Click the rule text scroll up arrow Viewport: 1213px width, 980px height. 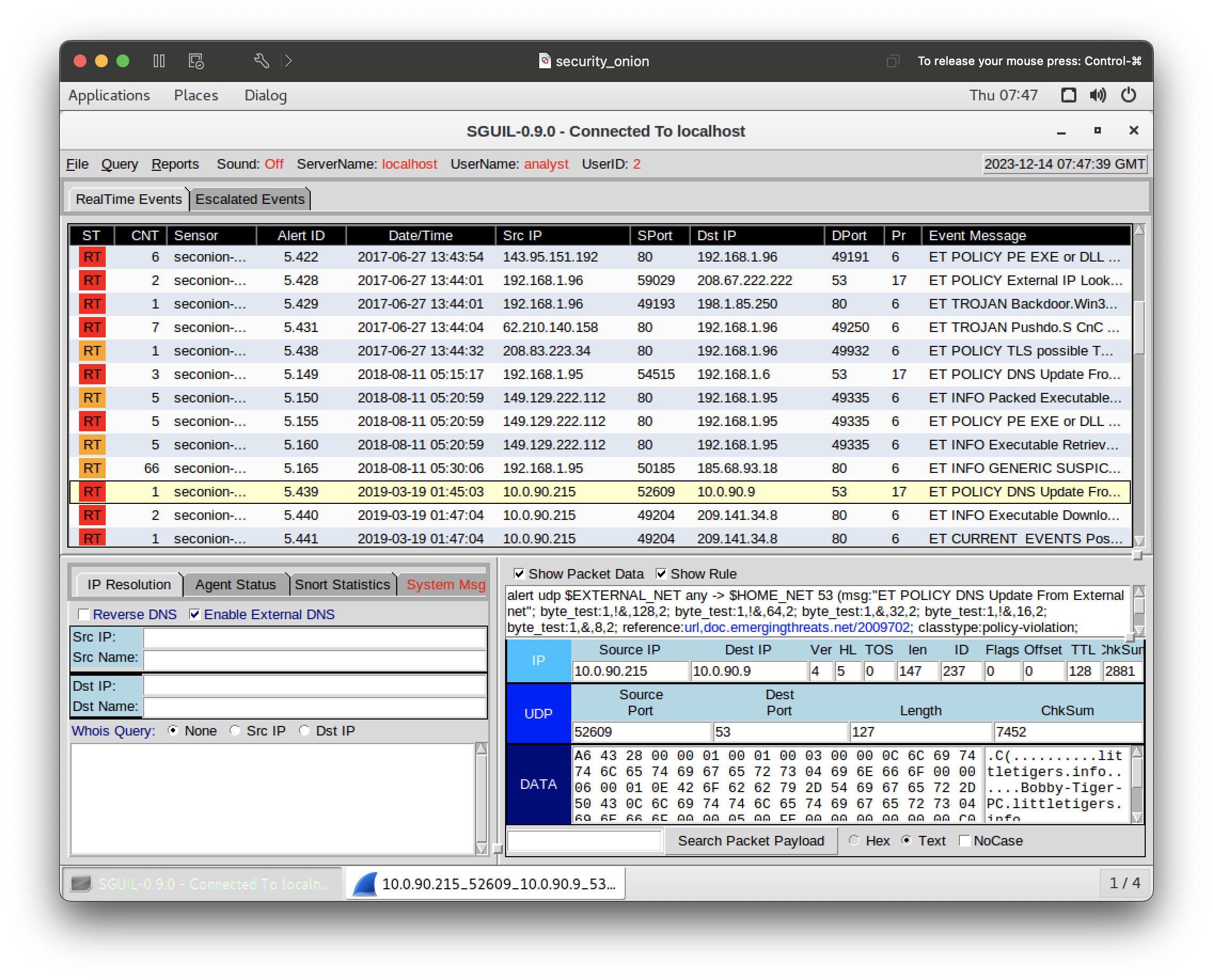pyautogui.click(x=1139, y=591)
